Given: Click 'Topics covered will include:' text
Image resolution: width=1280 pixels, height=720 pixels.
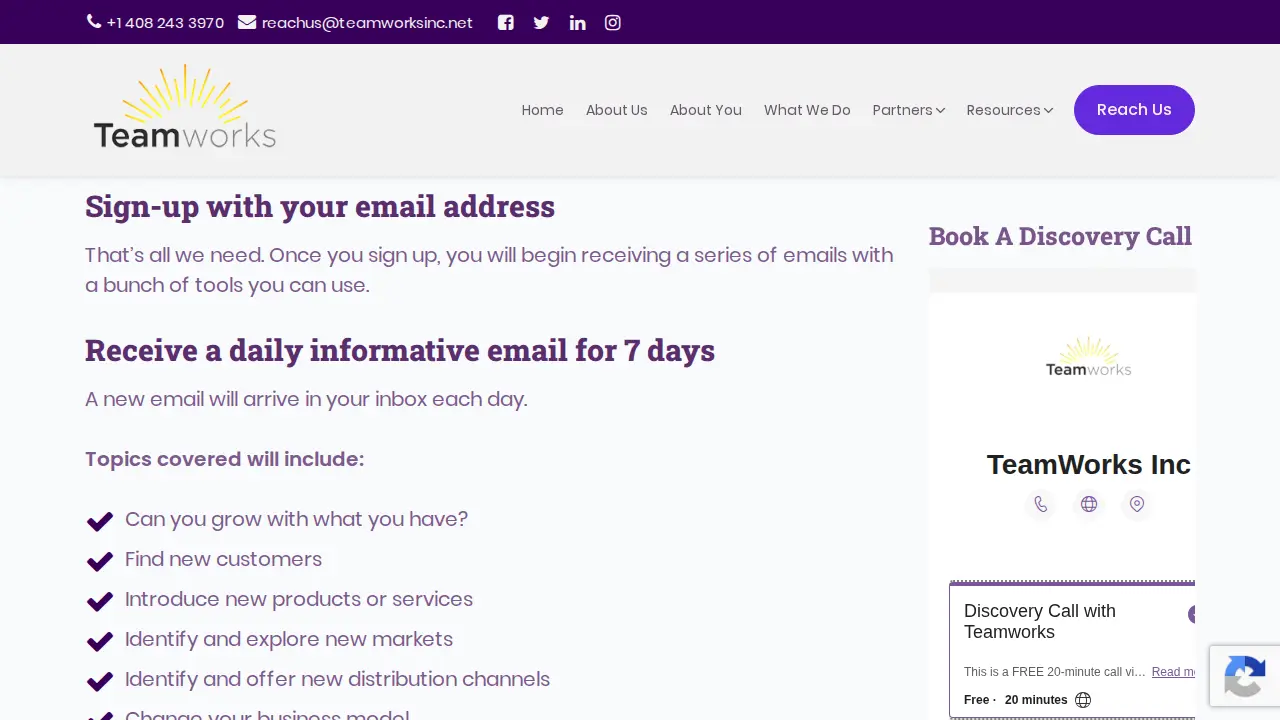Looking at the screenshot, I should click(x=225, y=459).
